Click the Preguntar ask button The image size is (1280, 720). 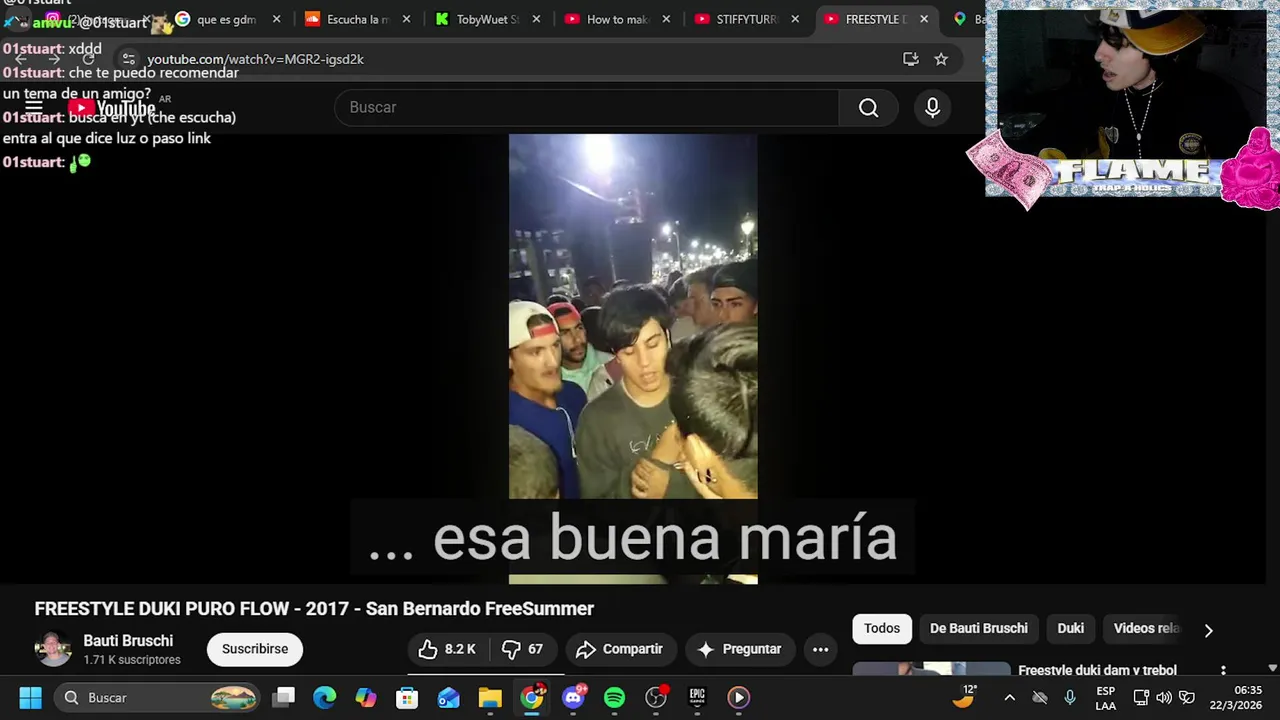tap(739, 649)
